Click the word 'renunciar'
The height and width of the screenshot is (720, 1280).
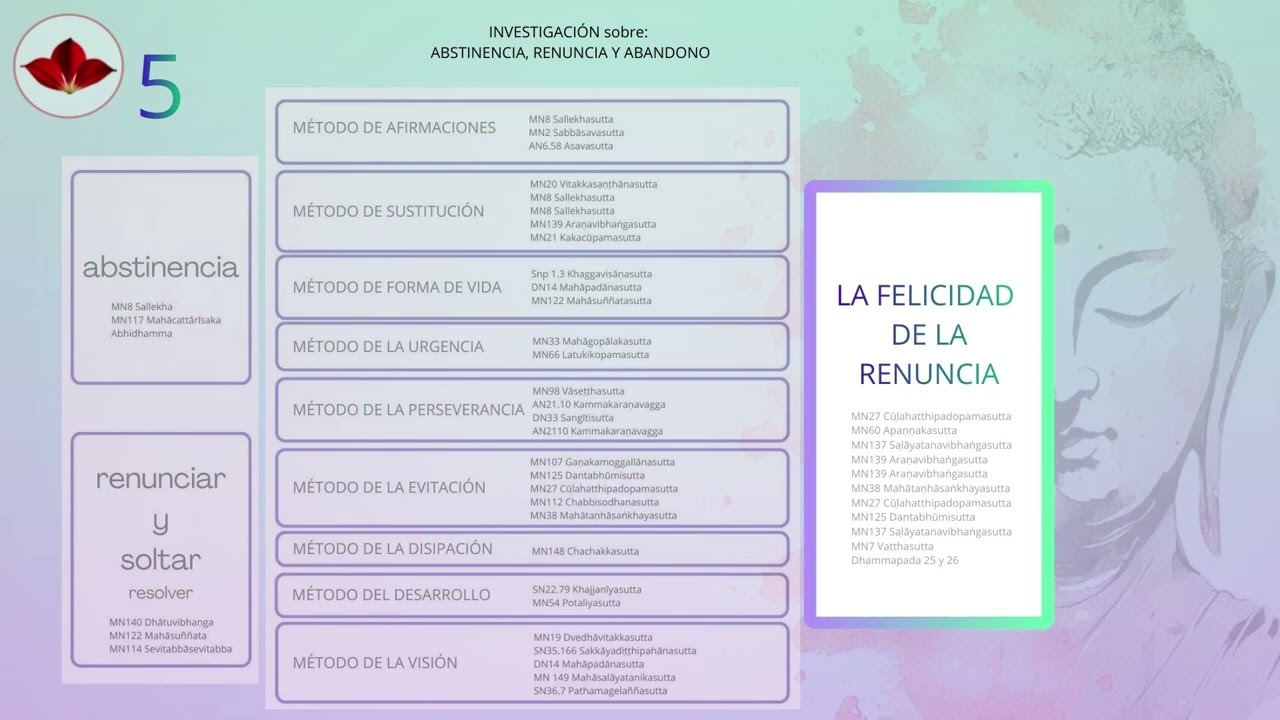pos(160,479)
